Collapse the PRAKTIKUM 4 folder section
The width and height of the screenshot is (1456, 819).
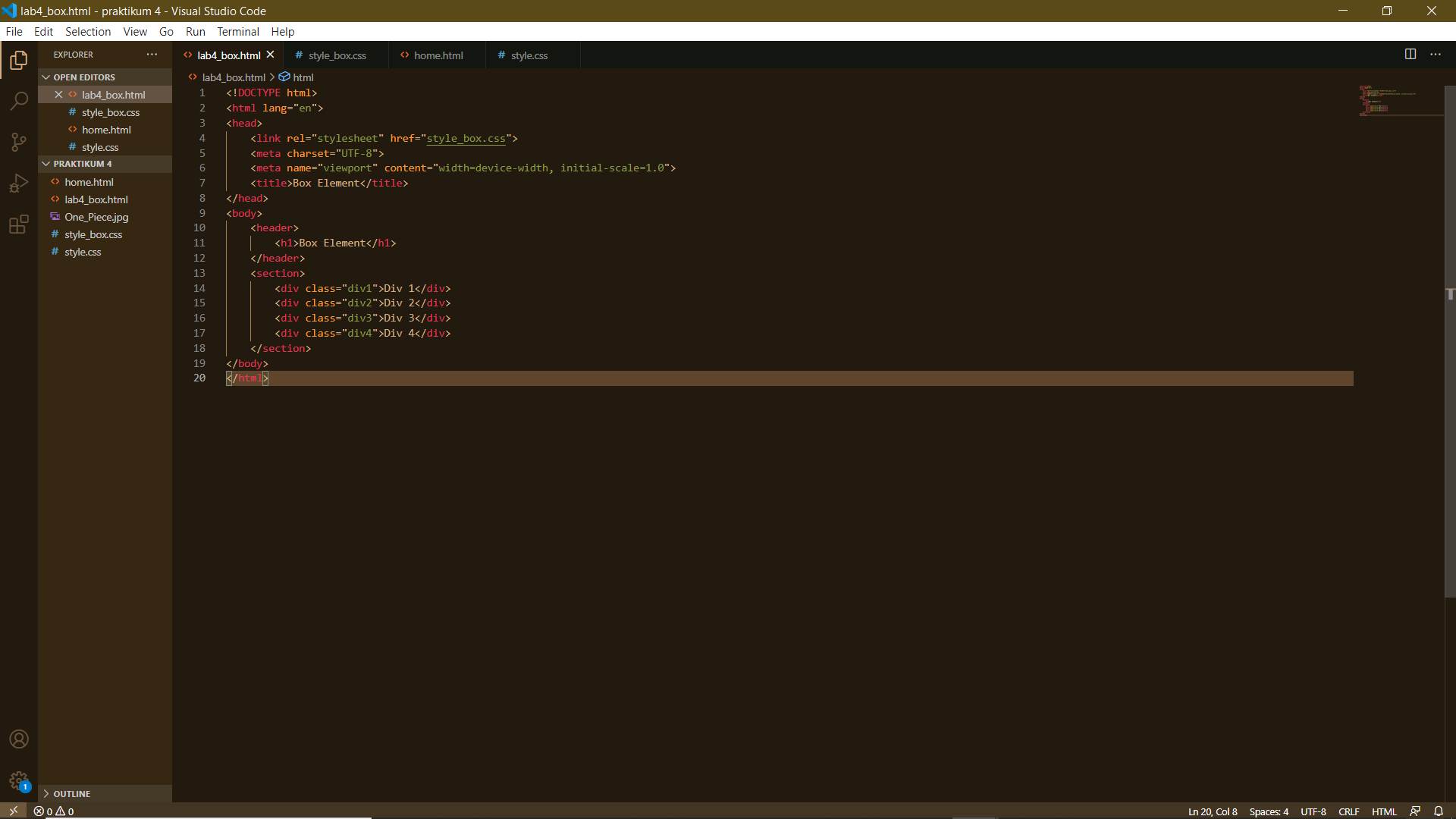coord(105,164)
